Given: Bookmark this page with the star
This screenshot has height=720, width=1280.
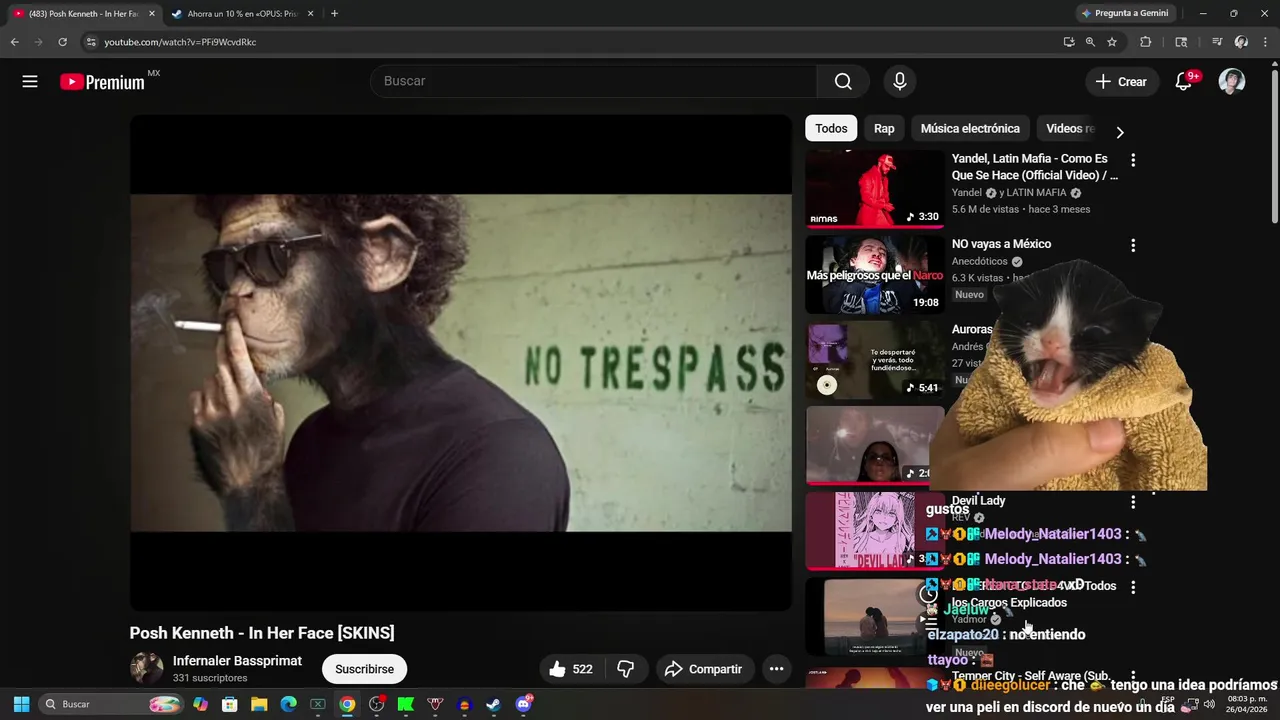Looking at the screenshot, I should [1112, 42].
